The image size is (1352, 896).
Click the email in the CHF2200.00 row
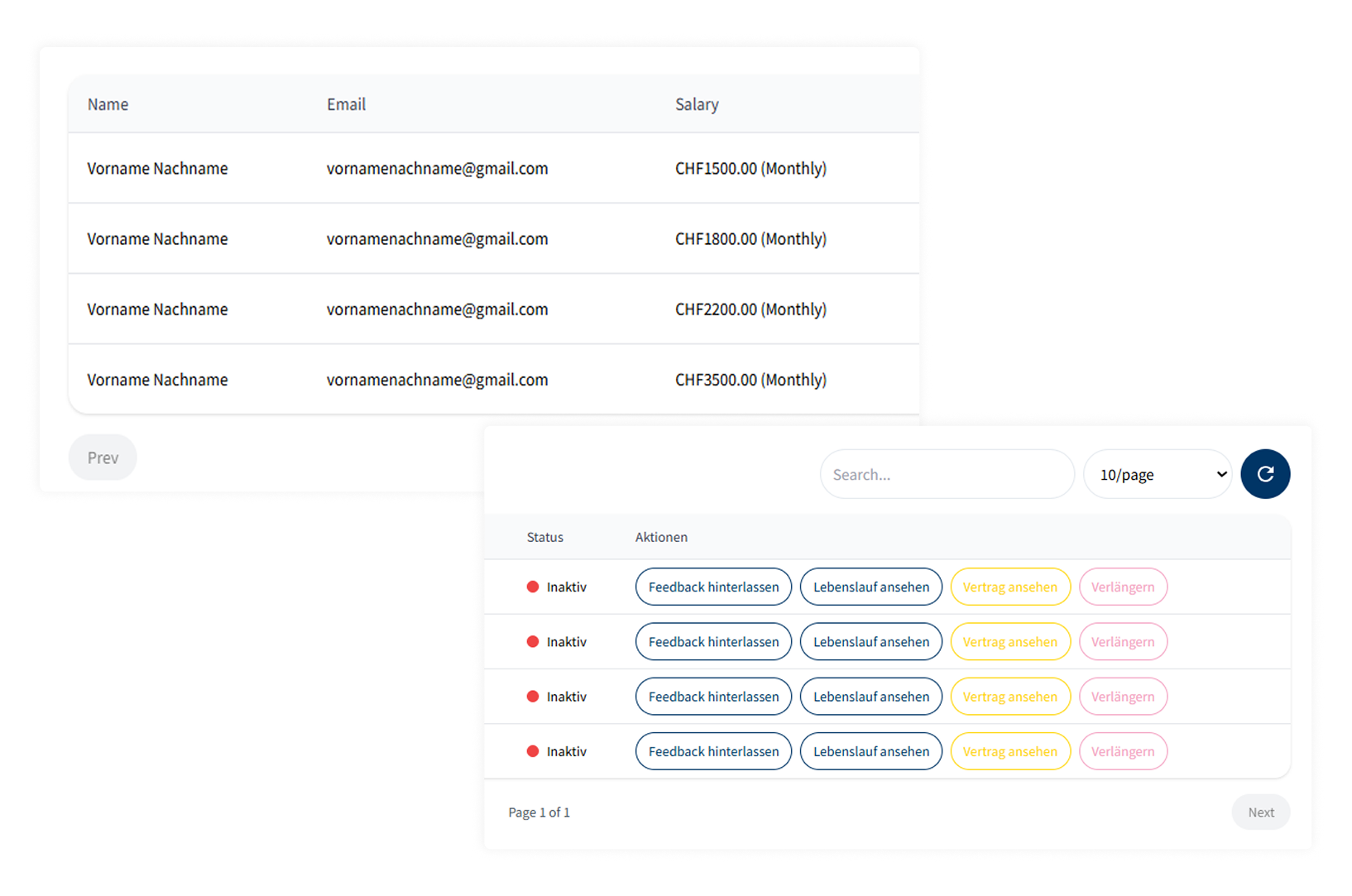(437, 309)
